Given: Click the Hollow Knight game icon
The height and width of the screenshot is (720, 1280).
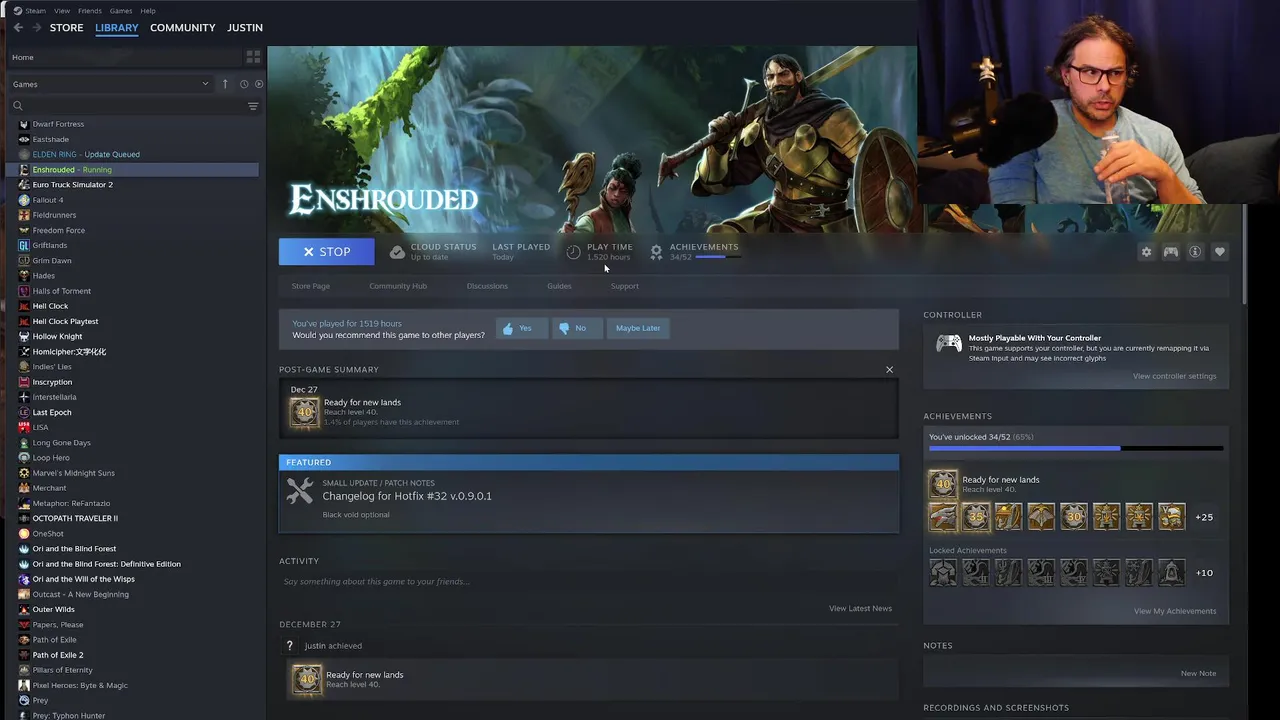Looking at the screenshot, I should click(24, 336).
